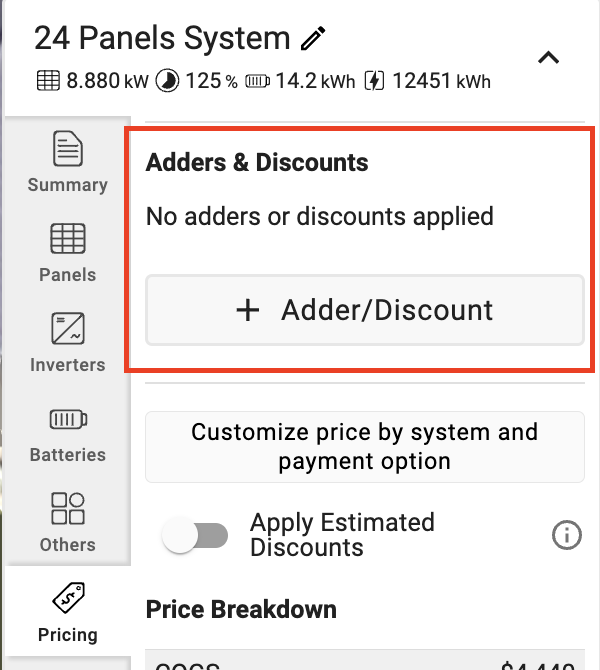Toggle the Apply Estimated Discounts switch
Screen dimensions: 600x670
coord(195,535)
